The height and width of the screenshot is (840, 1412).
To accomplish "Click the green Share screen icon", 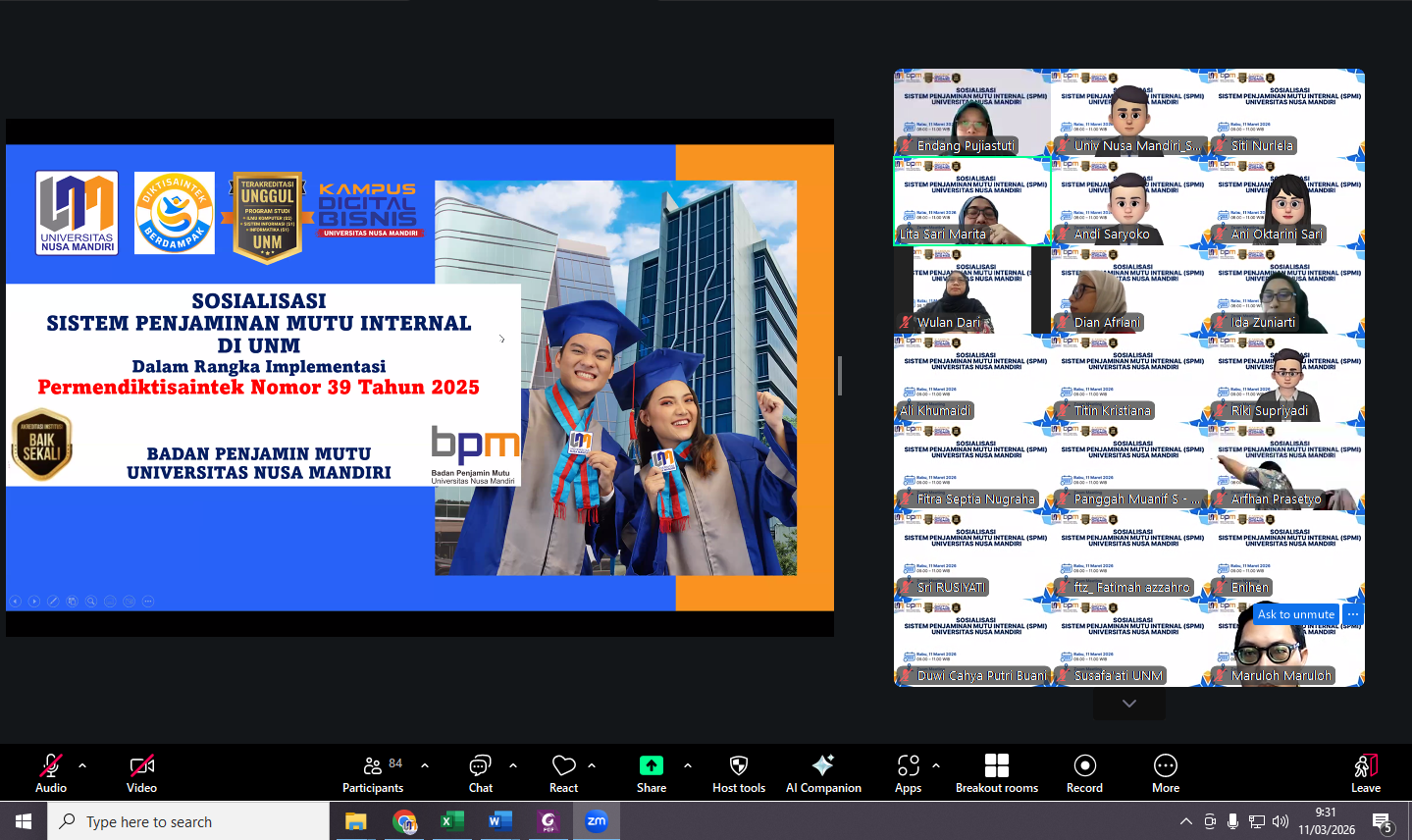I will coord(651,765).
